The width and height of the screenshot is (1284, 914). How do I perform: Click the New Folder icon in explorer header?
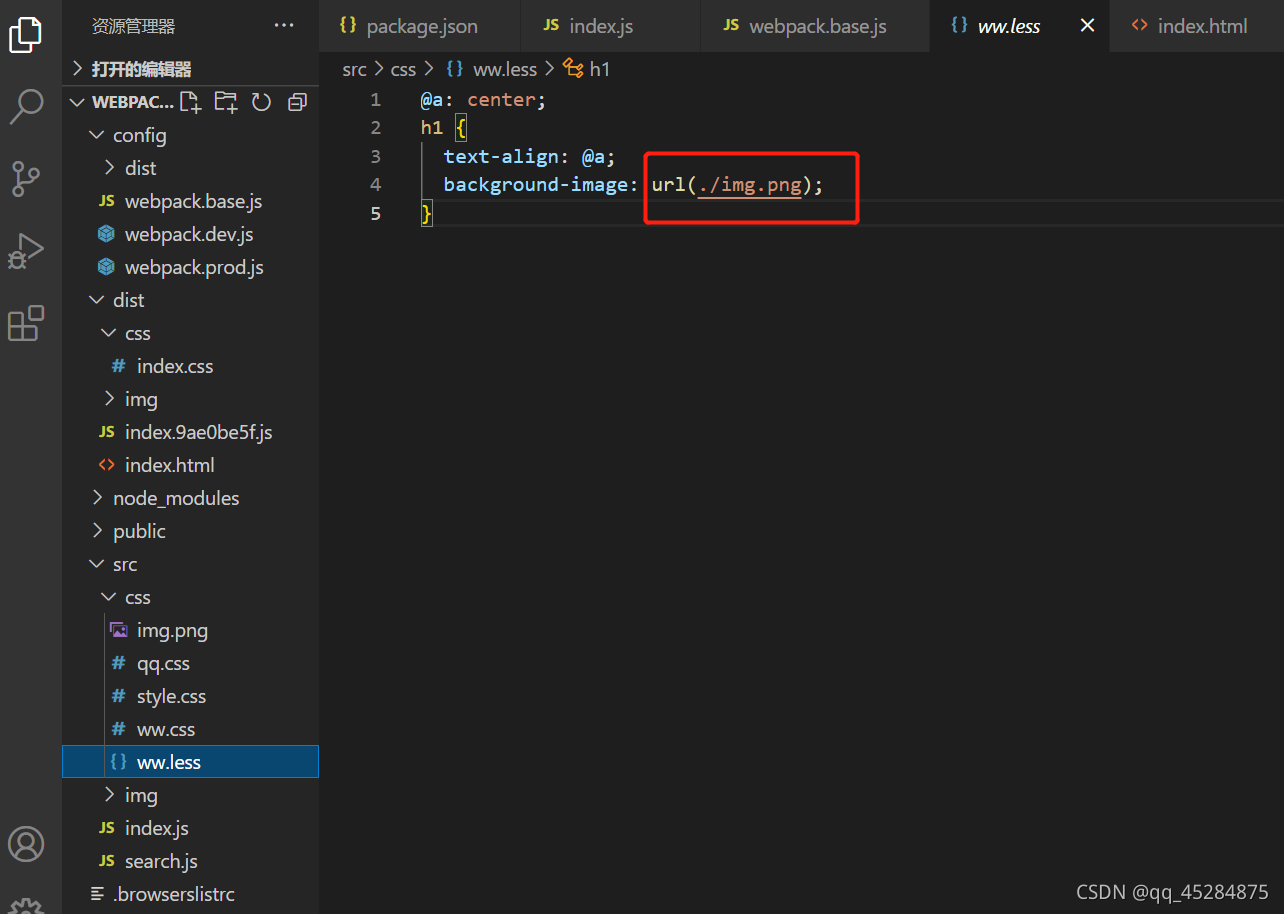tap(226, 102)
